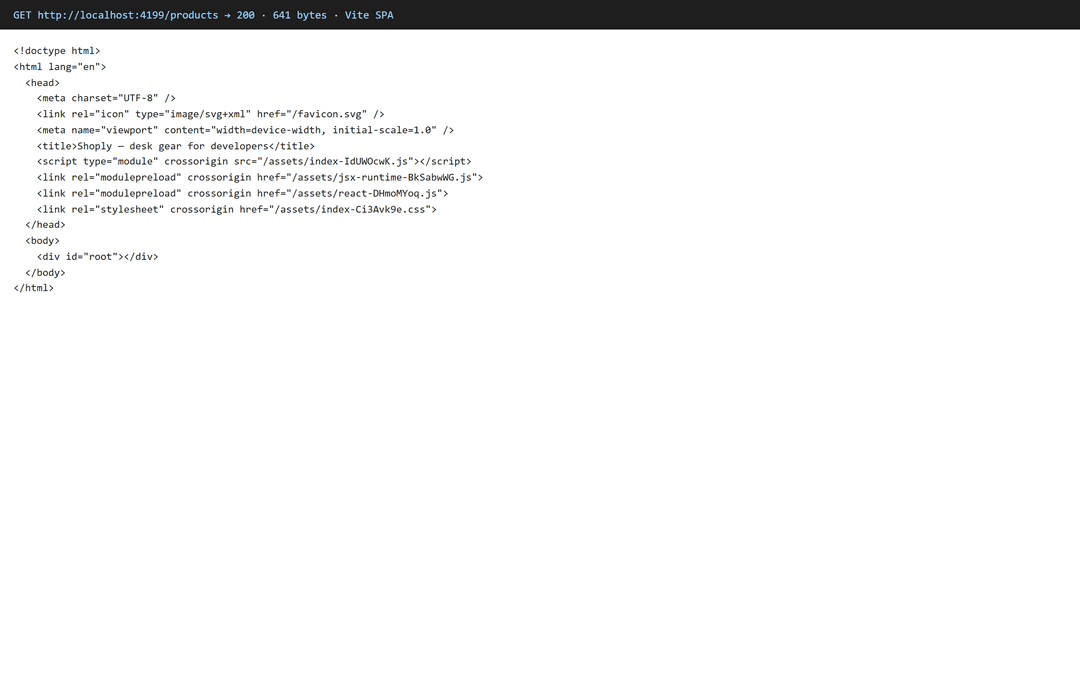
Task: Click the meta name="viewport" line
Action: click(246, 130)
